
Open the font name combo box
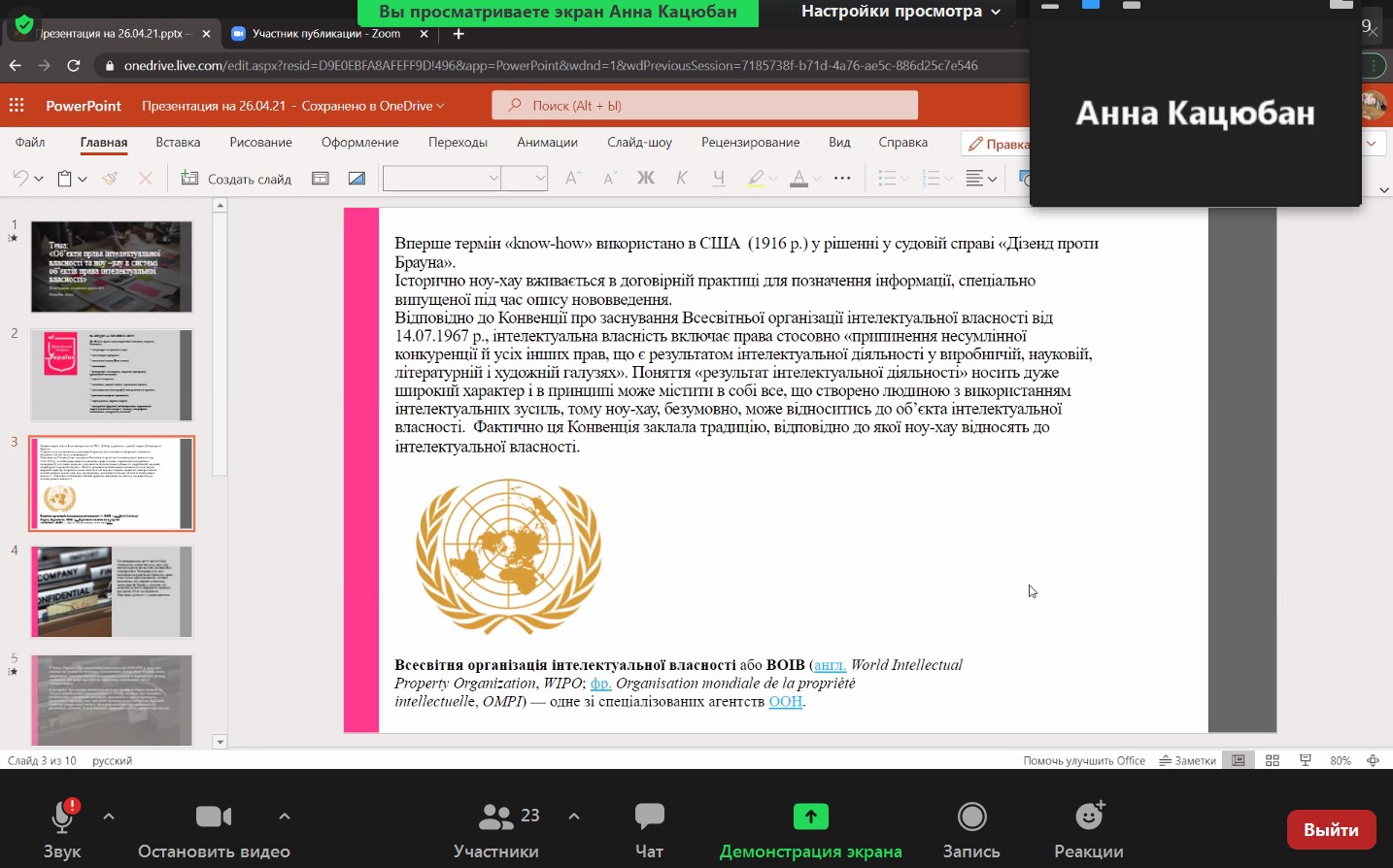click(x=442, y=178)
